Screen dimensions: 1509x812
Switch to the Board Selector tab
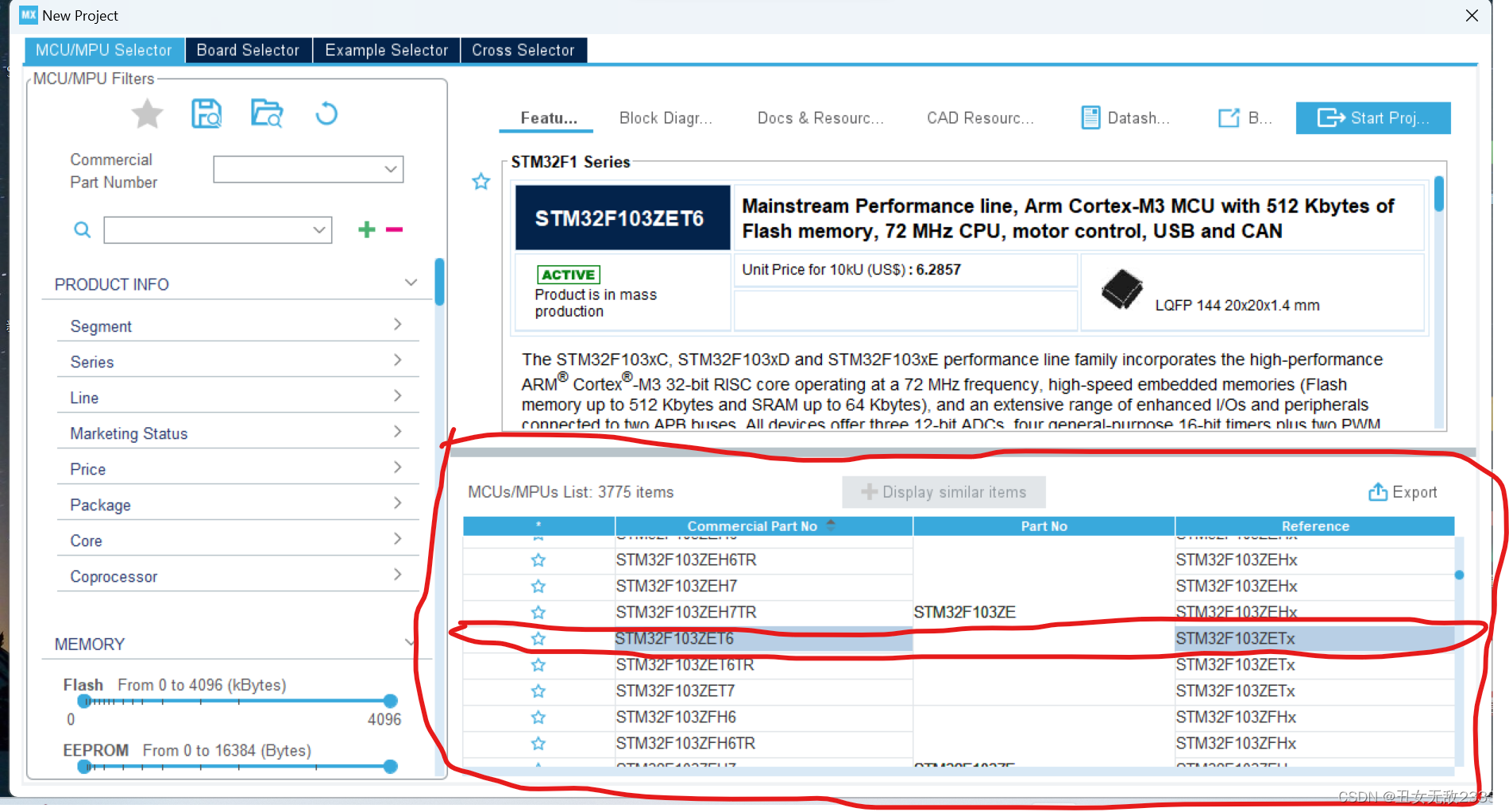tap(248, 50)
